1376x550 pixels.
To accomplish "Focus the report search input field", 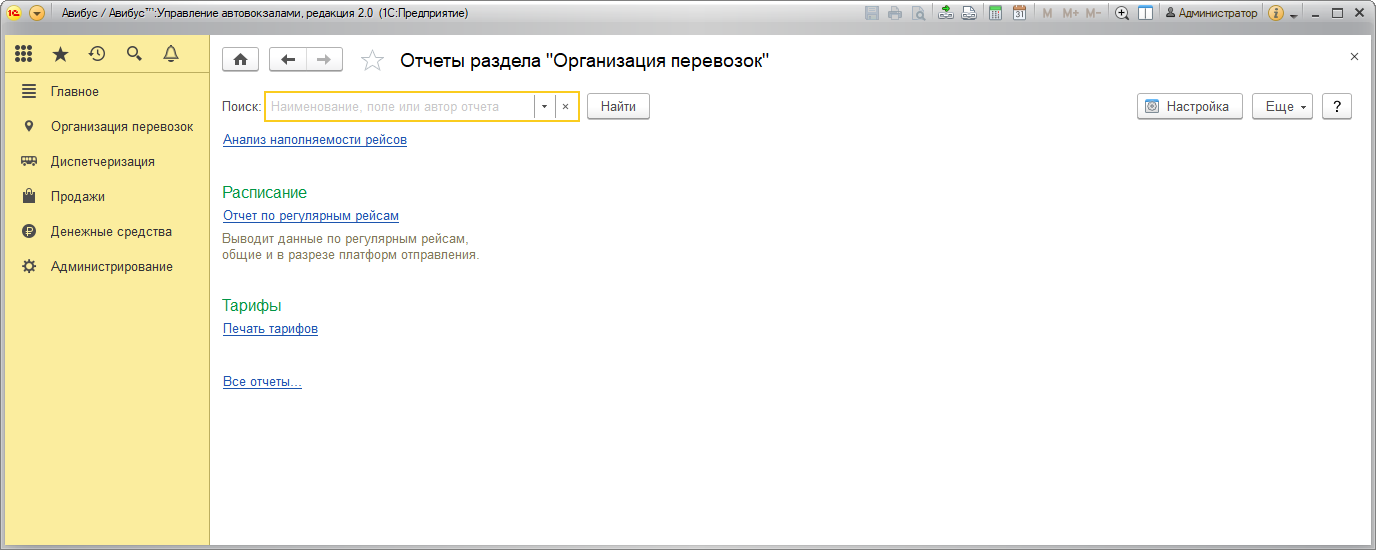I will (400, 107).
